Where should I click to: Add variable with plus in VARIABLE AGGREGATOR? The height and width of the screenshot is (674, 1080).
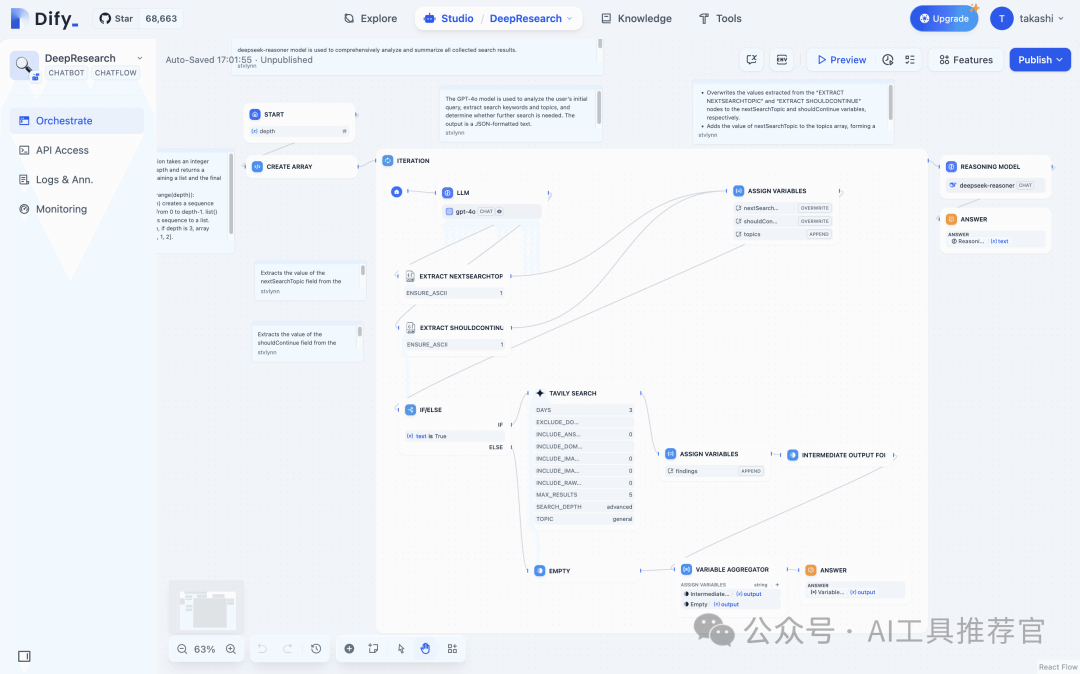coord(777,585)
